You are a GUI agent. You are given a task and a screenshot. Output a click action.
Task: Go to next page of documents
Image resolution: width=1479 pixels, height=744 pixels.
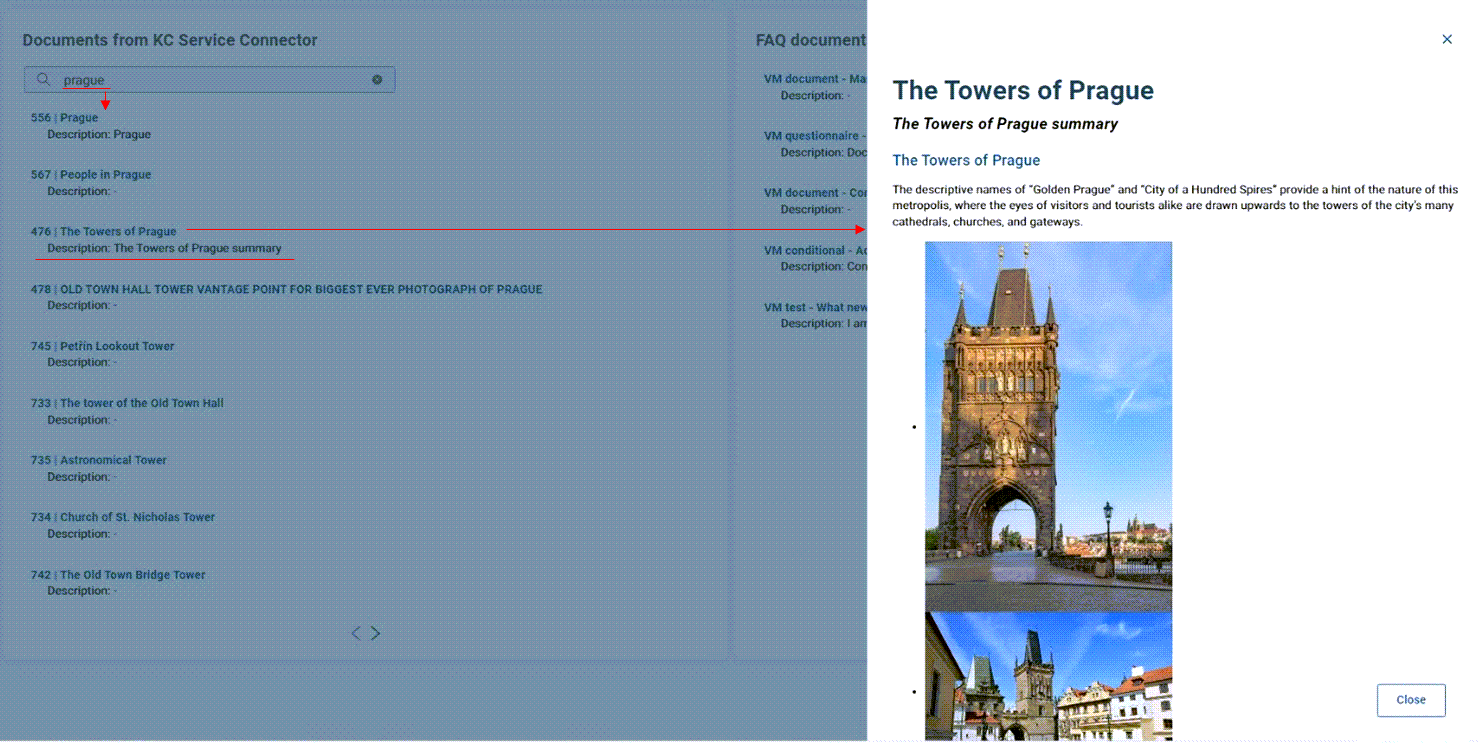[376, 633]
